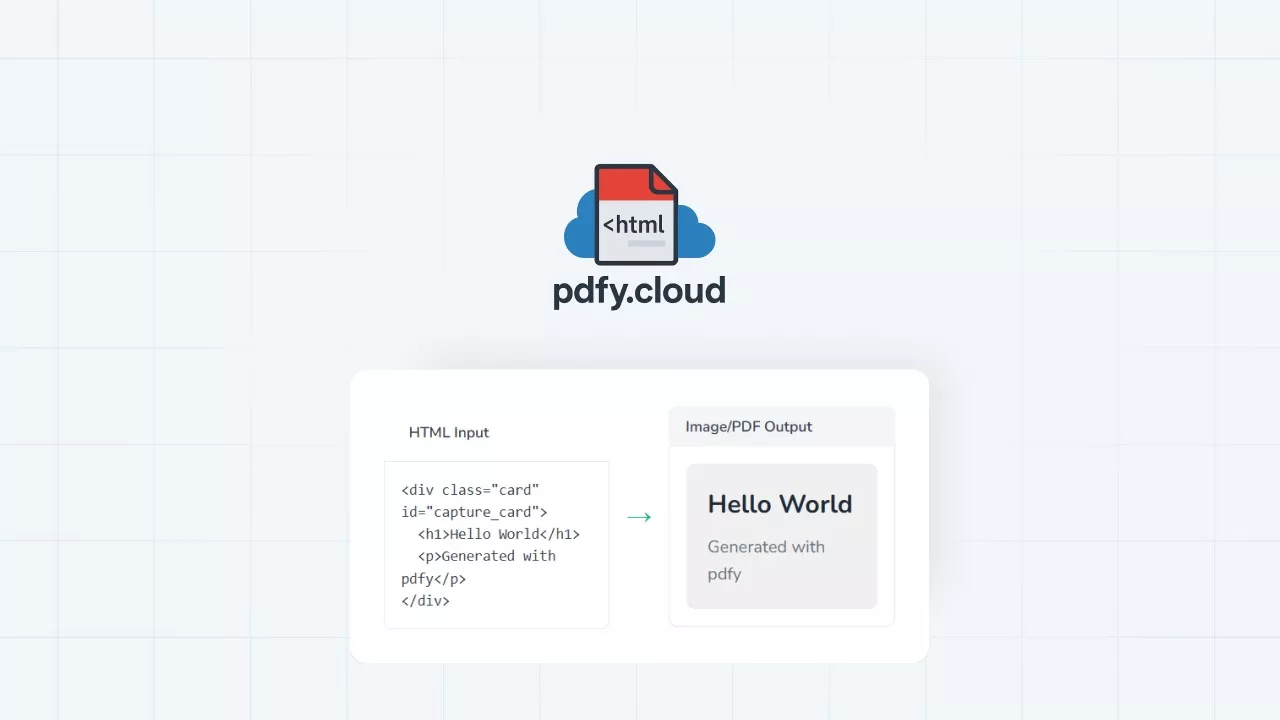Image resolution: width=1280 pixels, height=720 pixels.
Task: Click the red header of the document icon
Action: pyautogui.click(x=622, y=182)
